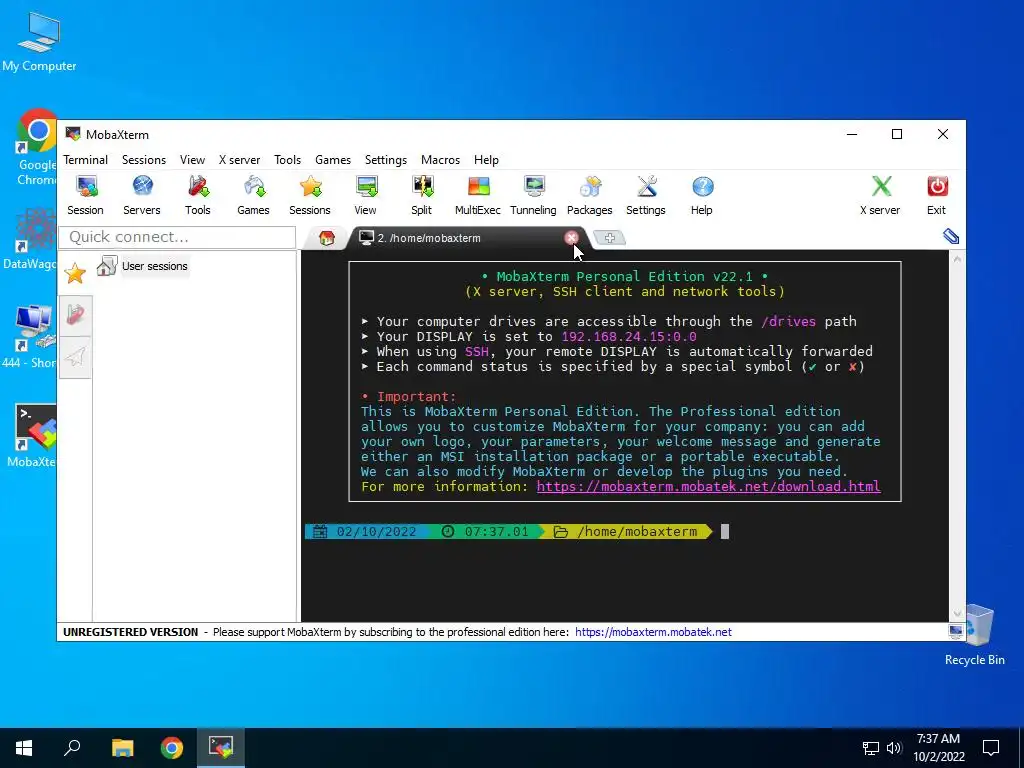Click the 192.168.24.15:0.0 display text
This screenshot has height=768, width=1024.
click(629, 337)
